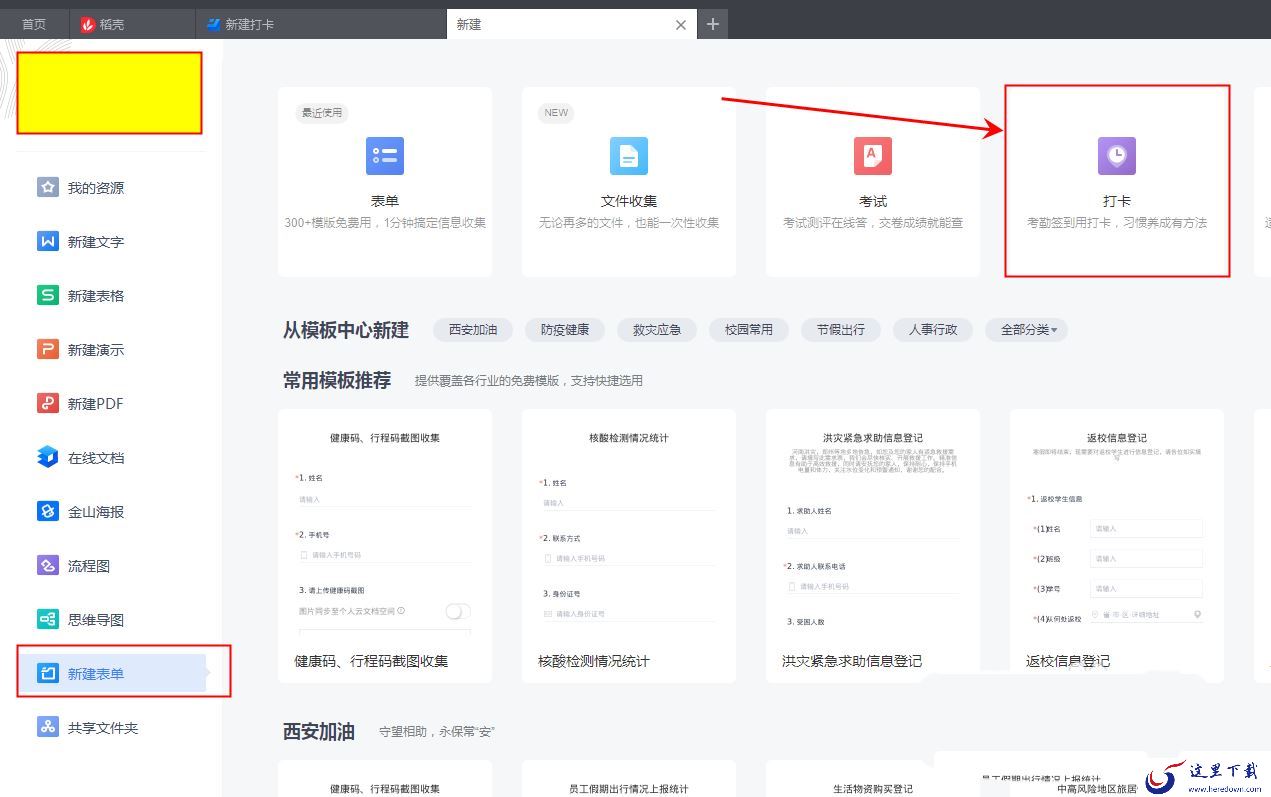Click the 新建表单 form icon in sidebar
This screenshot has height=797, width=1271.
[48, 673]
